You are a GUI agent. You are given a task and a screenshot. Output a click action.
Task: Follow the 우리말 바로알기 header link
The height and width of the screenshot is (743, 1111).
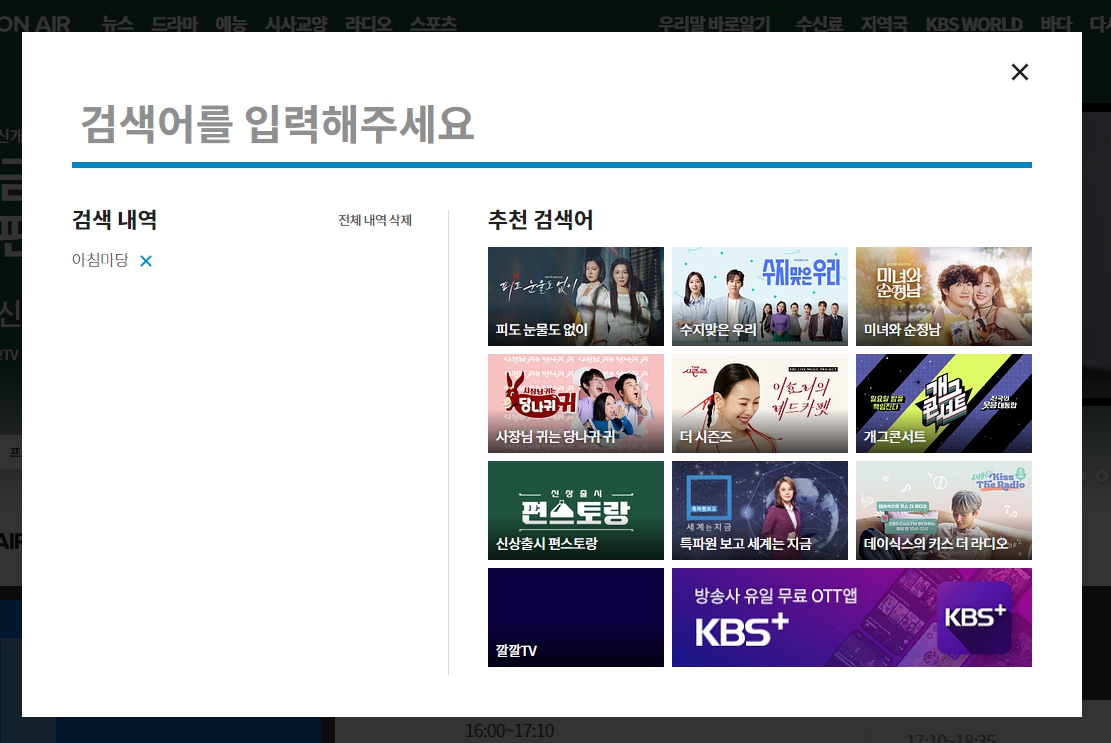click(x=714, y=24)
